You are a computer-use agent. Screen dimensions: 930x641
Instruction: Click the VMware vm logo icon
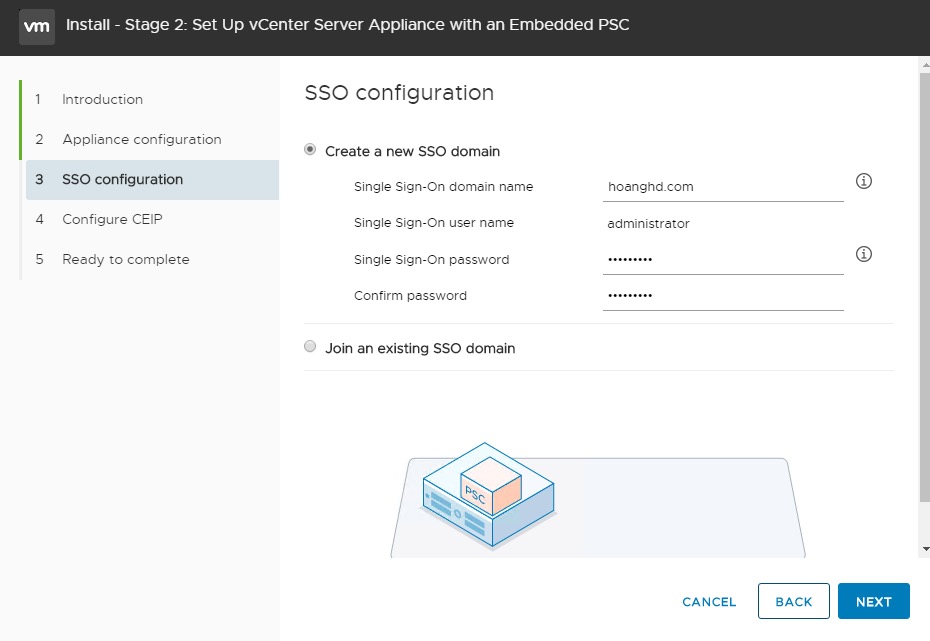click(37, 27)
